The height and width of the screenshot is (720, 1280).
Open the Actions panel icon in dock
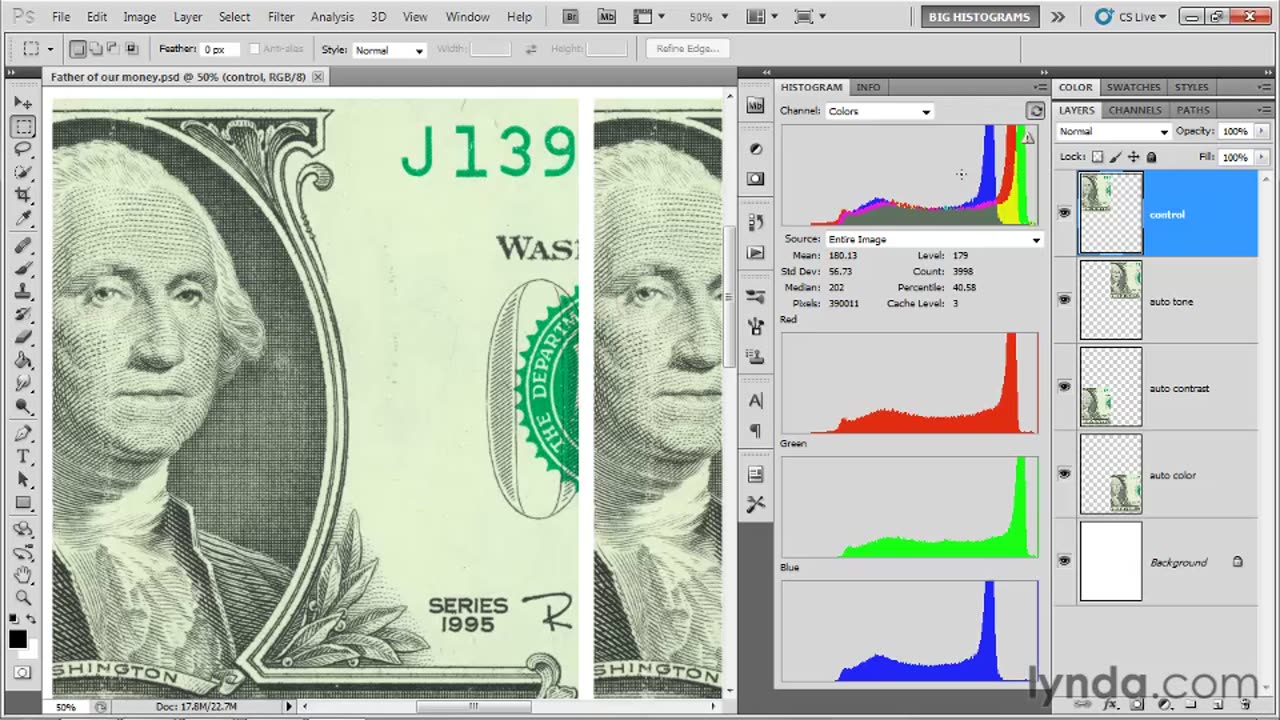pos(756,253)
